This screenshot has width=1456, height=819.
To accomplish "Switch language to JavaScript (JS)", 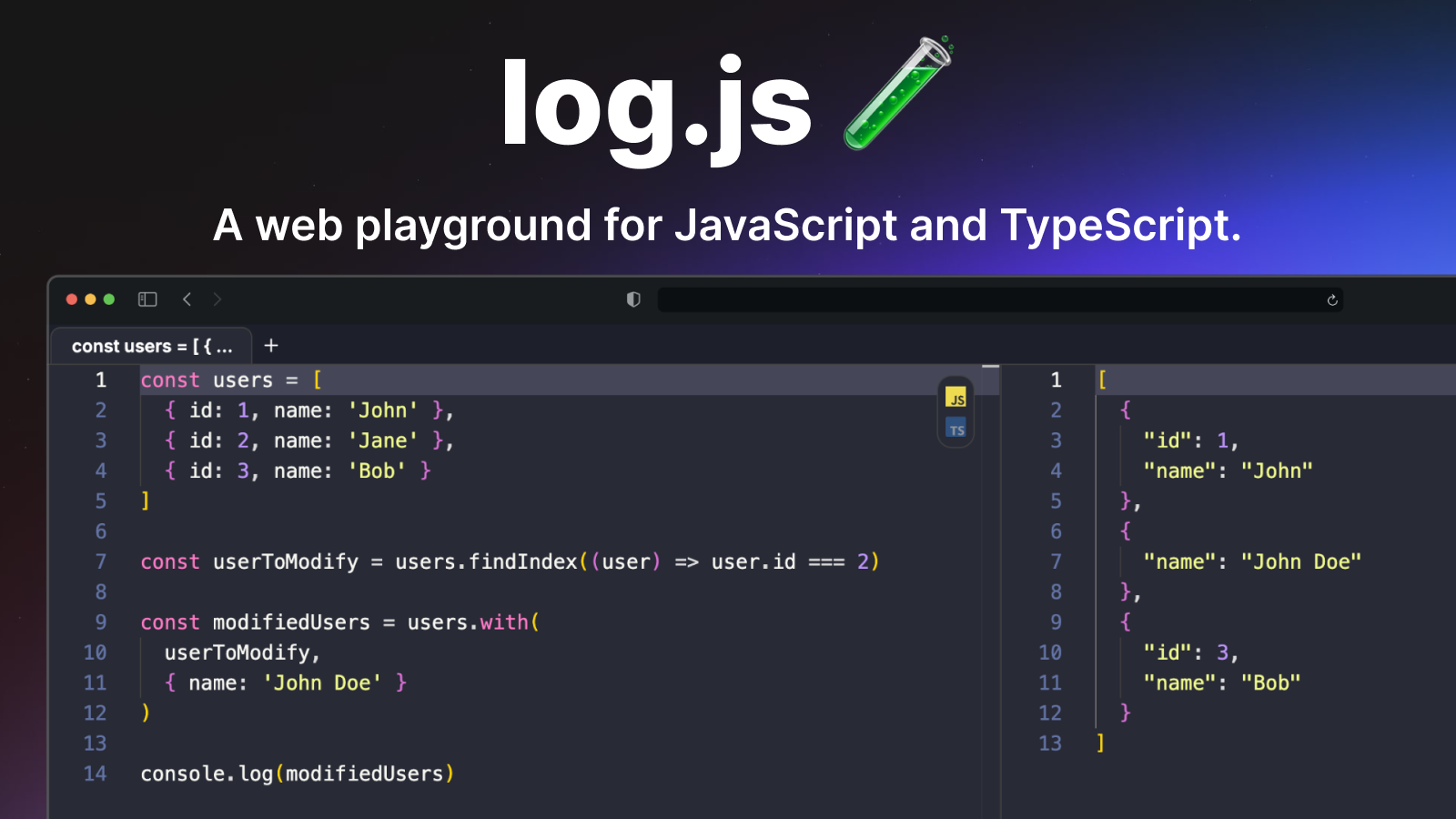I will click(955, 398).
